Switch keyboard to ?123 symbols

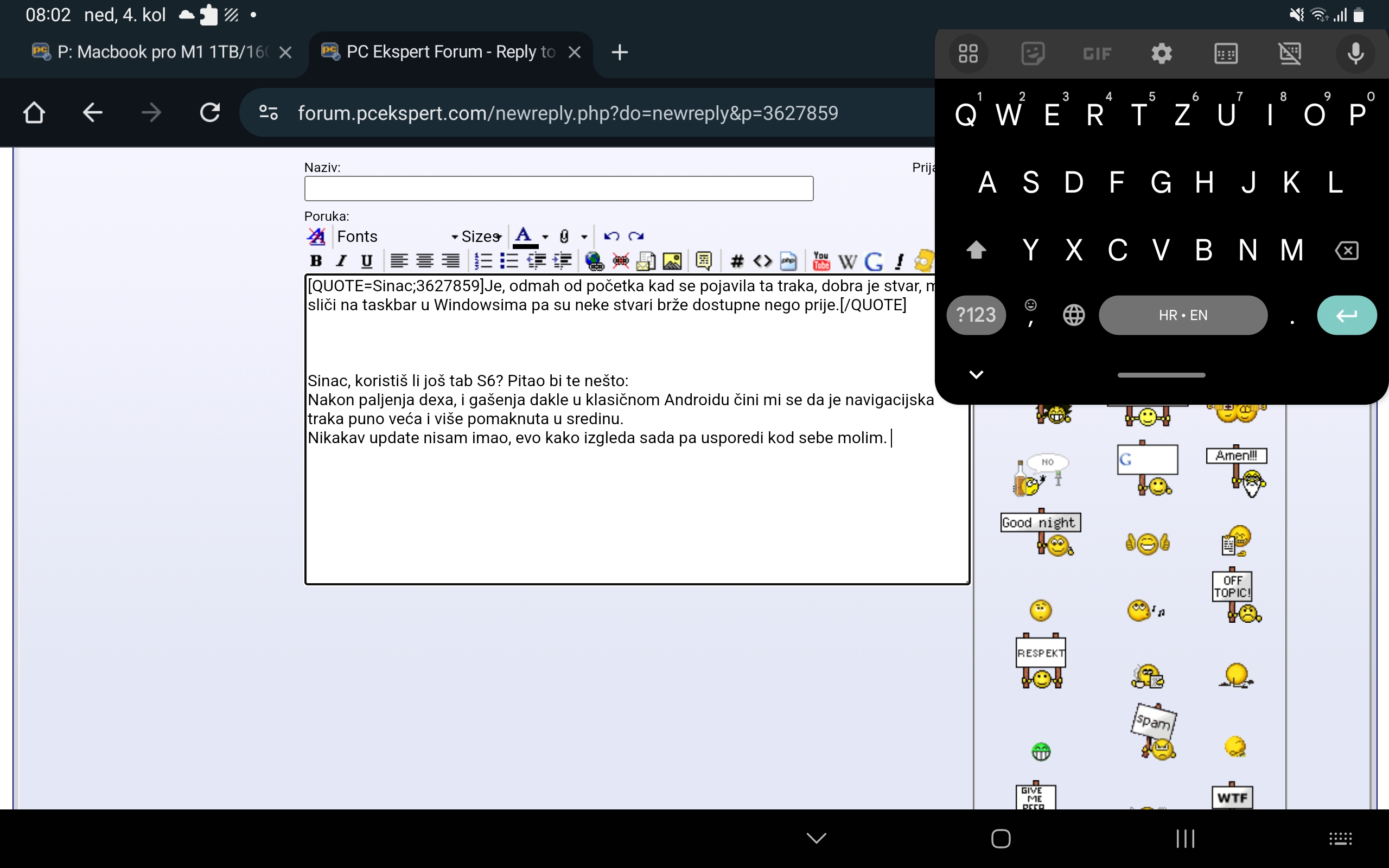point(976,315)
